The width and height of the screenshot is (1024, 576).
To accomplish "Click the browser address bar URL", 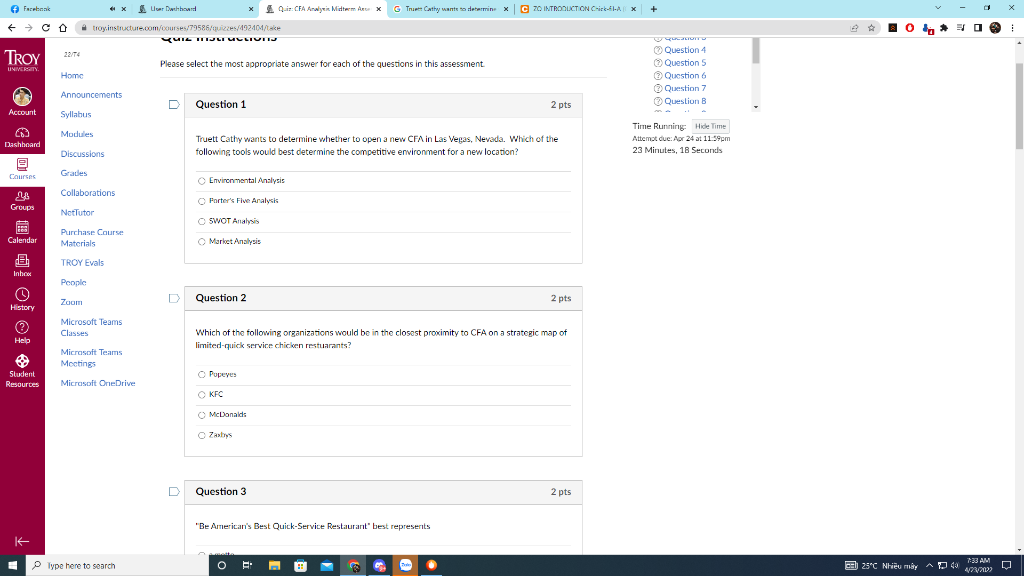I will click(x=186, y=28).
